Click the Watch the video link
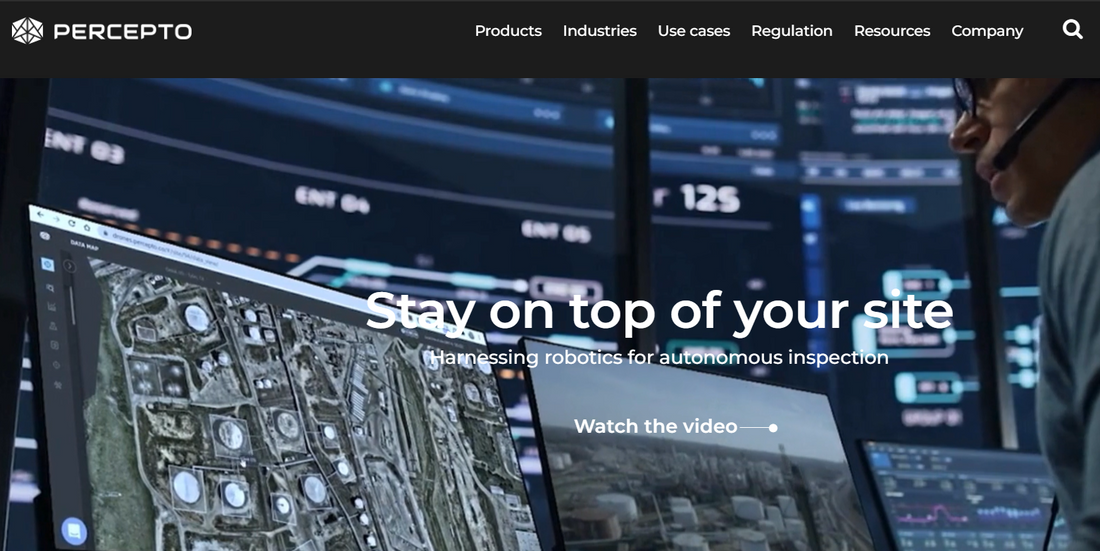The height and width of the screenshot is (551, 1100). pos(655,426)
